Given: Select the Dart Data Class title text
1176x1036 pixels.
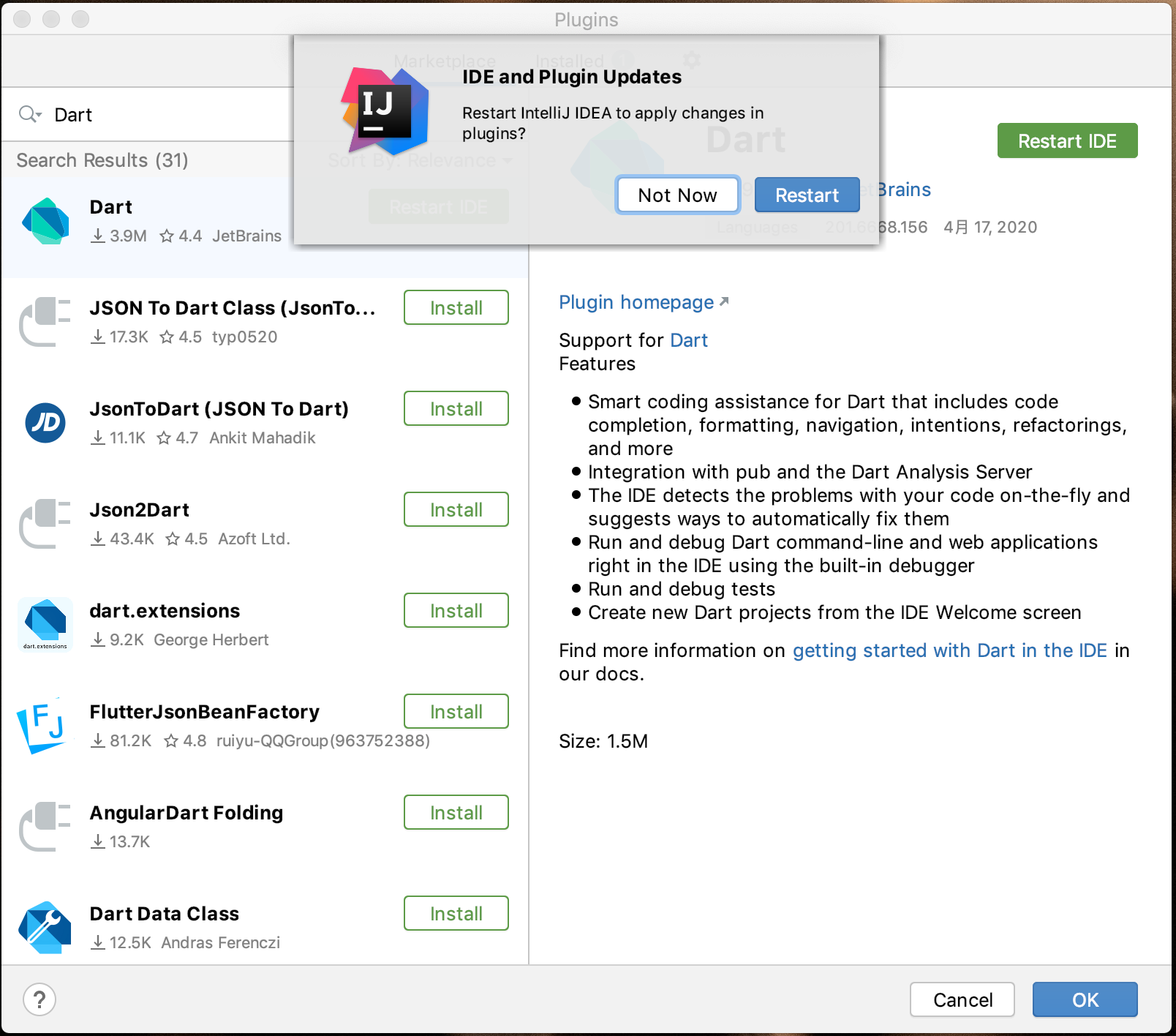Looking at the screenshot, I should pos(165,914).
